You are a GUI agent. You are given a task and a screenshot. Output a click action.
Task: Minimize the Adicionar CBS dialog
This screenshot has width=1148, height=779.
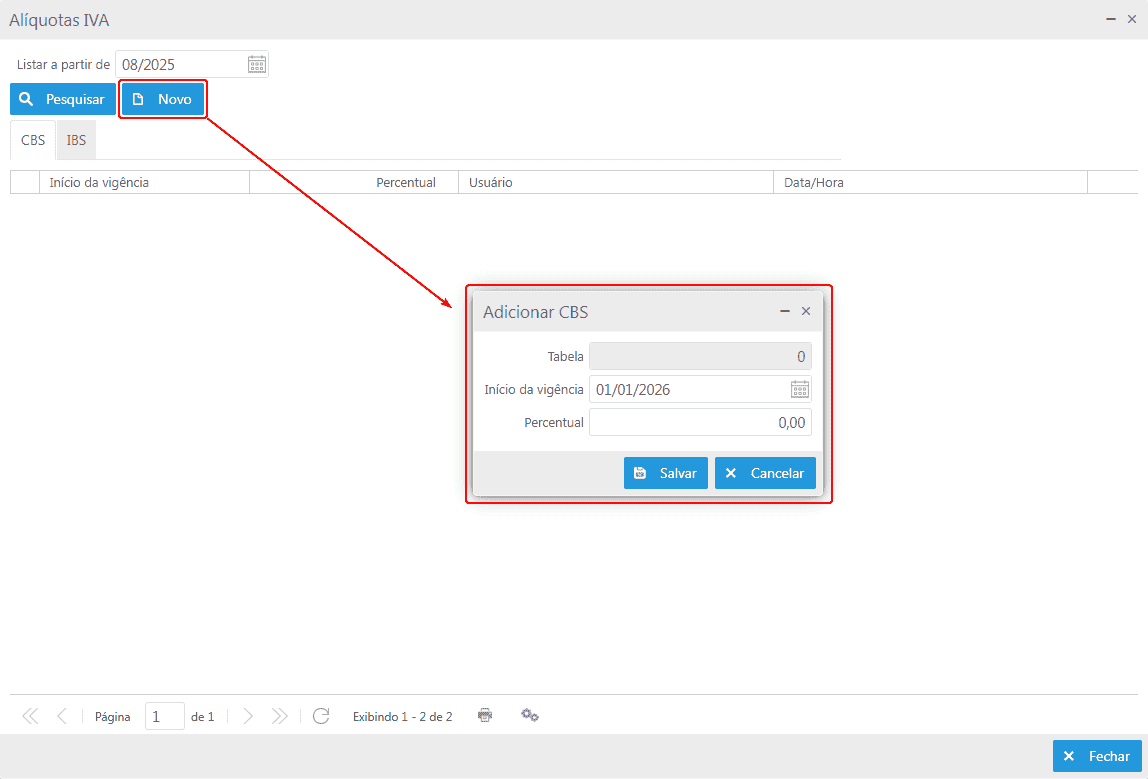pyautogui.click(x=785, y=312)
